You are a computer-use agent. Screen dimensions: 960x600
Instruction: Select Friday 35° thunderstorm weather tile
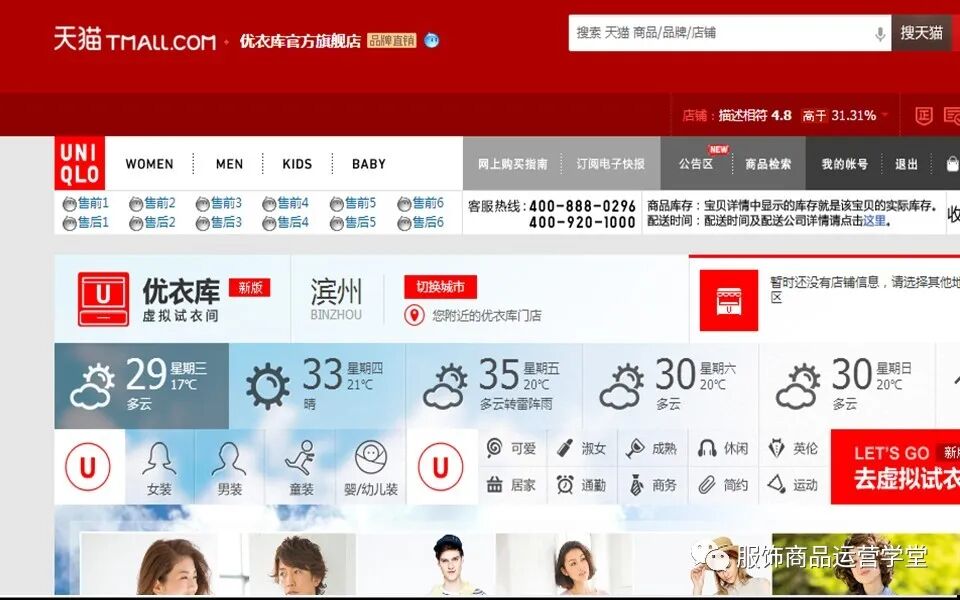click(x=494, y=386)
